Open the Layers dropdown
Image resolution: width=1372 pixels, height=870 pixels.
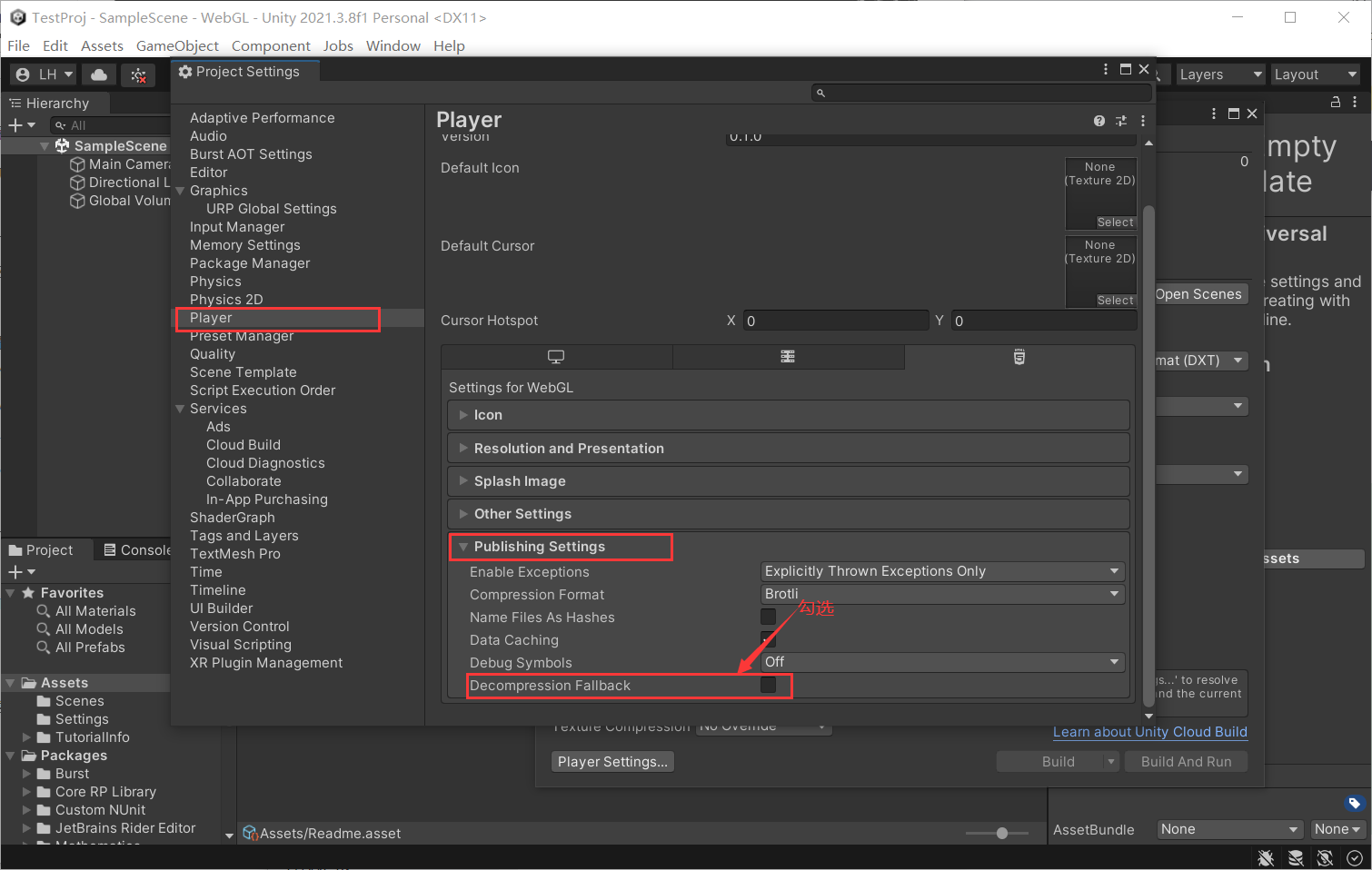point(1220,74)
